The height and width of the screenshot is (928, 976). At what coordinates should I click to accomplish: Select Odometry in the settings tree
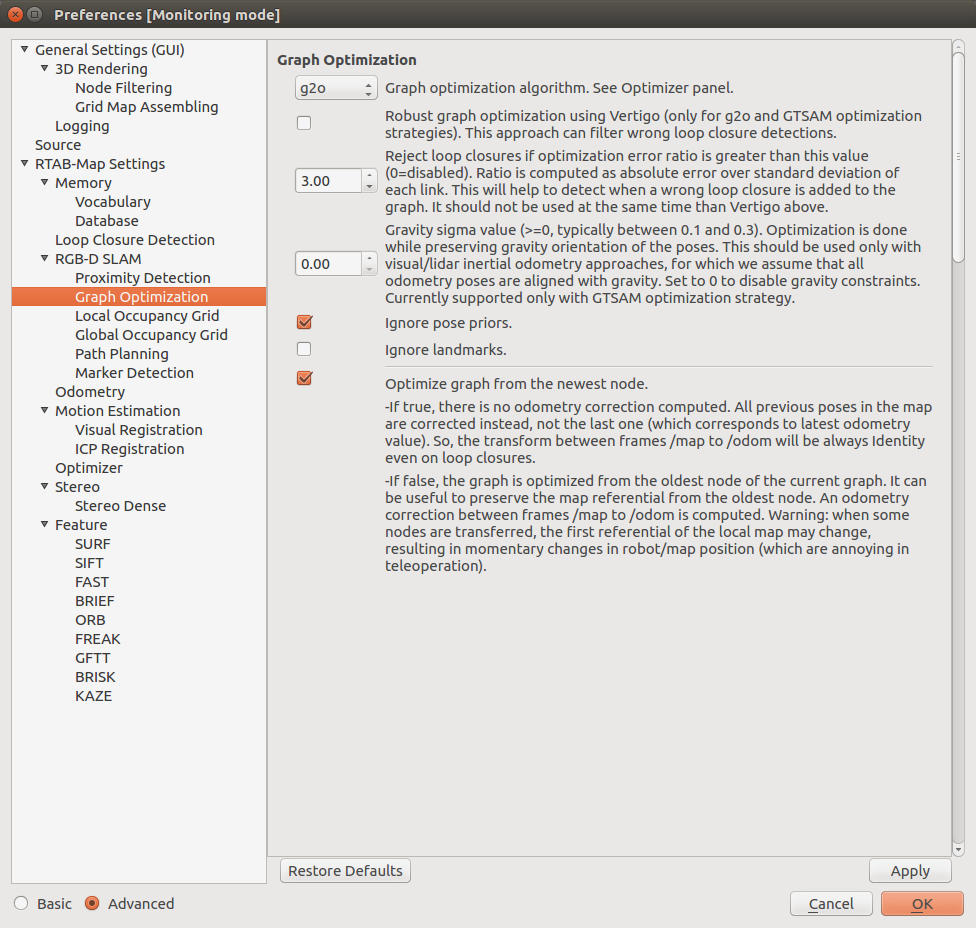click(90, 391)
